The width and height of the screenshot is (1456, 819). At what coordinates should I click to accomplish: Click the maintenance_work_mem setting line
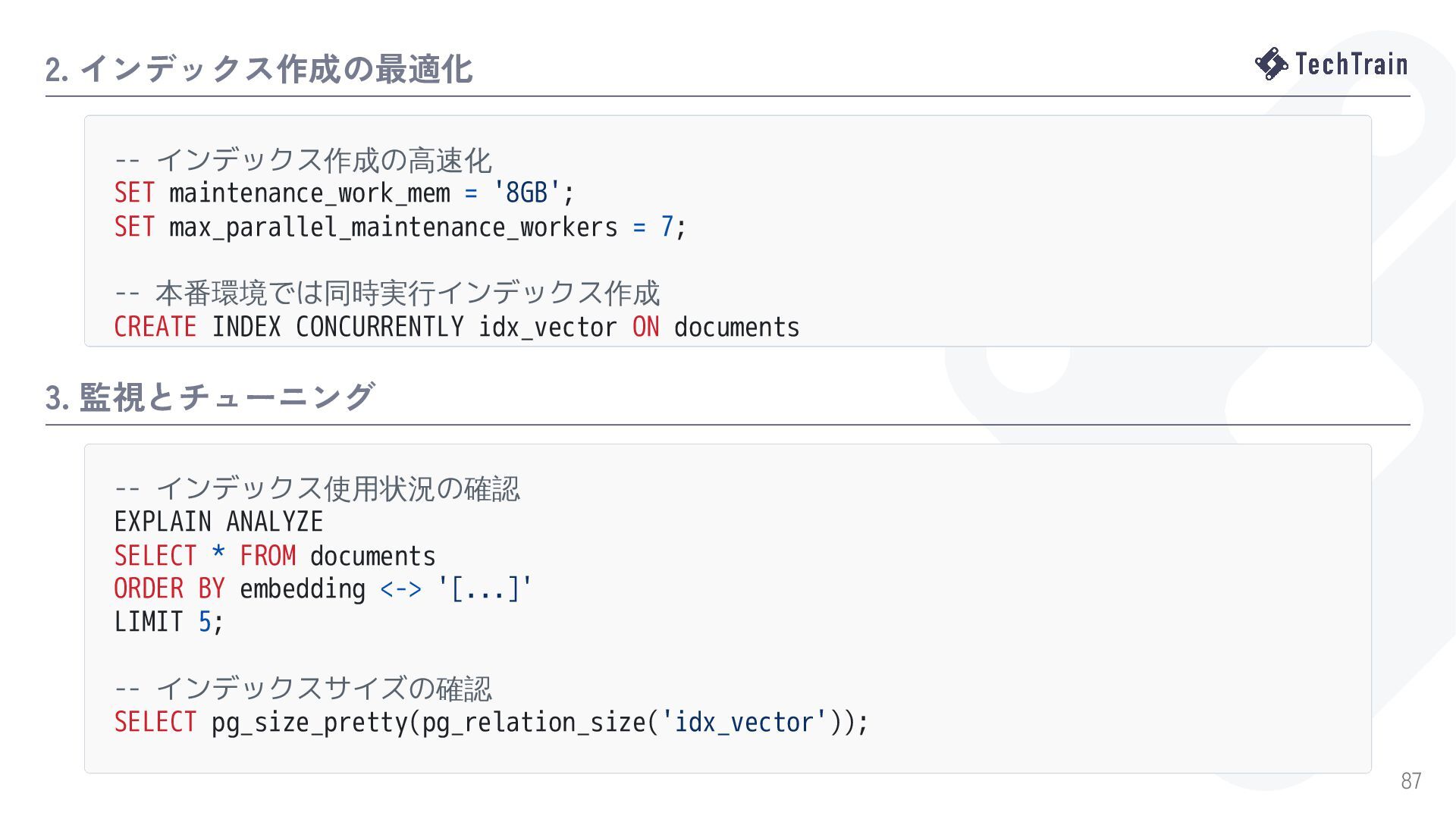point(344,193)
